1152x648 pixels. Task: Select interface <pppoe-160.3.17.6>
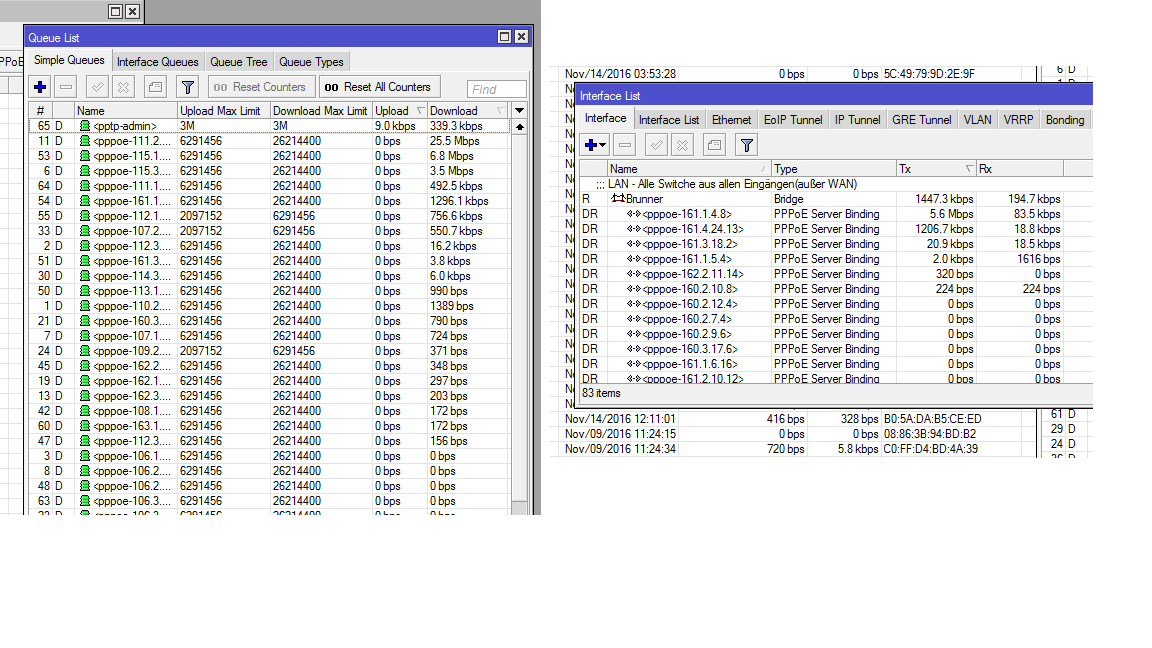835,349
